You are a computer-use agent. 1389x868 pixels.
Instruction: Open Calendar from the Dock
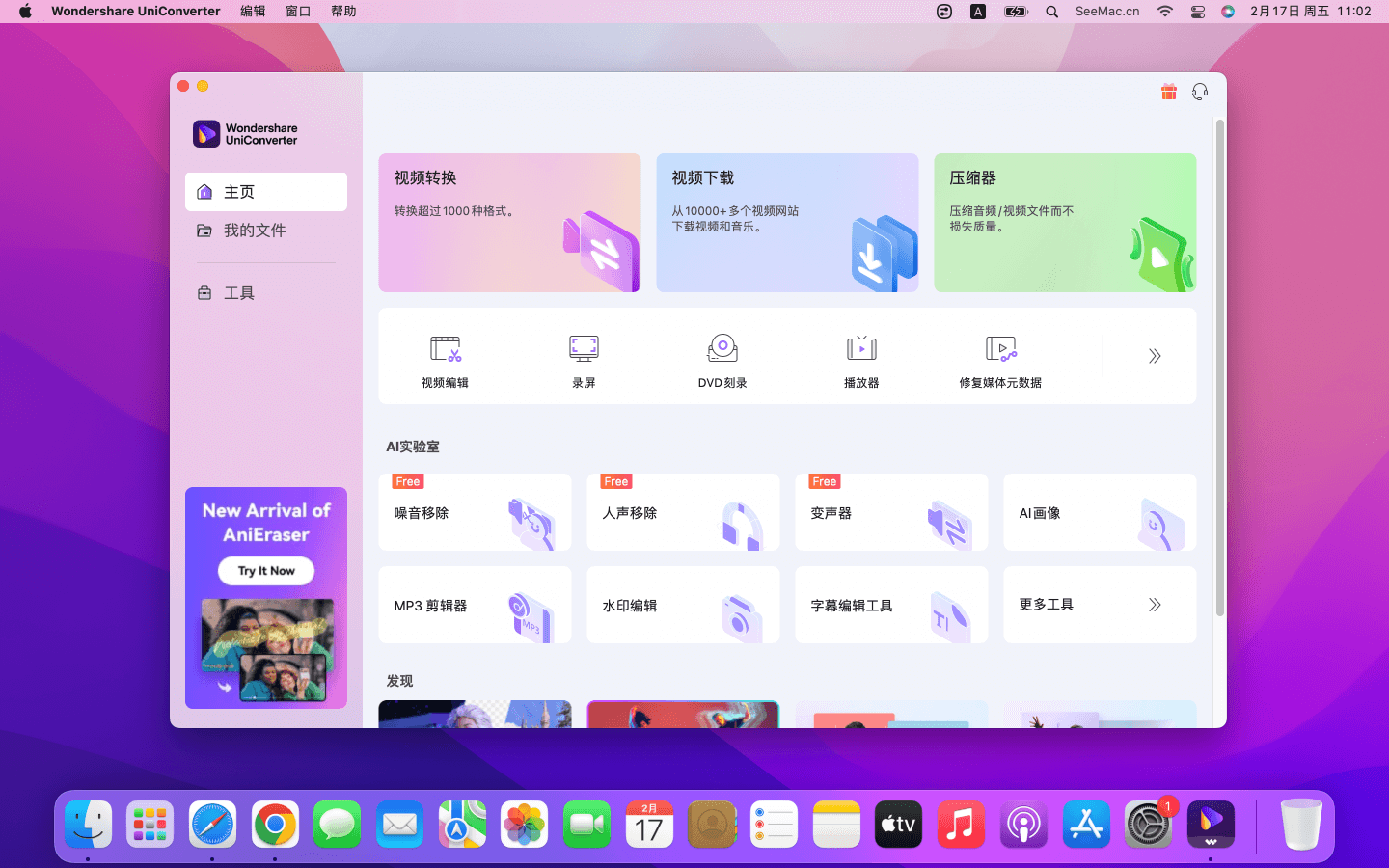649,825
